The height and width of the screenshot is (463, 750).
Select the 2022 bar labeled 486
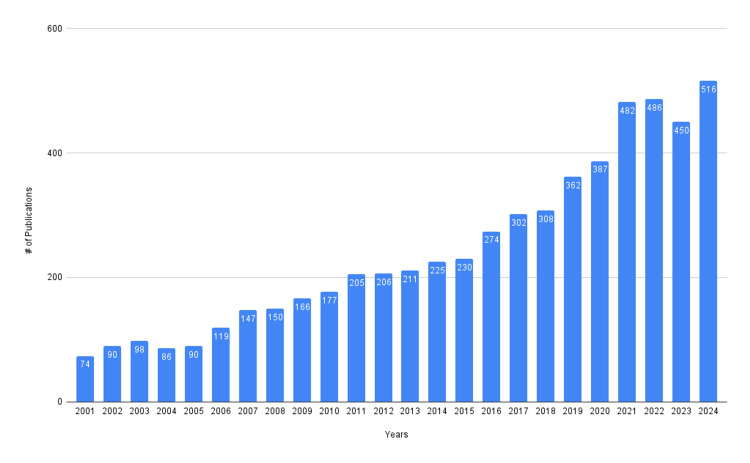(654, 251)
